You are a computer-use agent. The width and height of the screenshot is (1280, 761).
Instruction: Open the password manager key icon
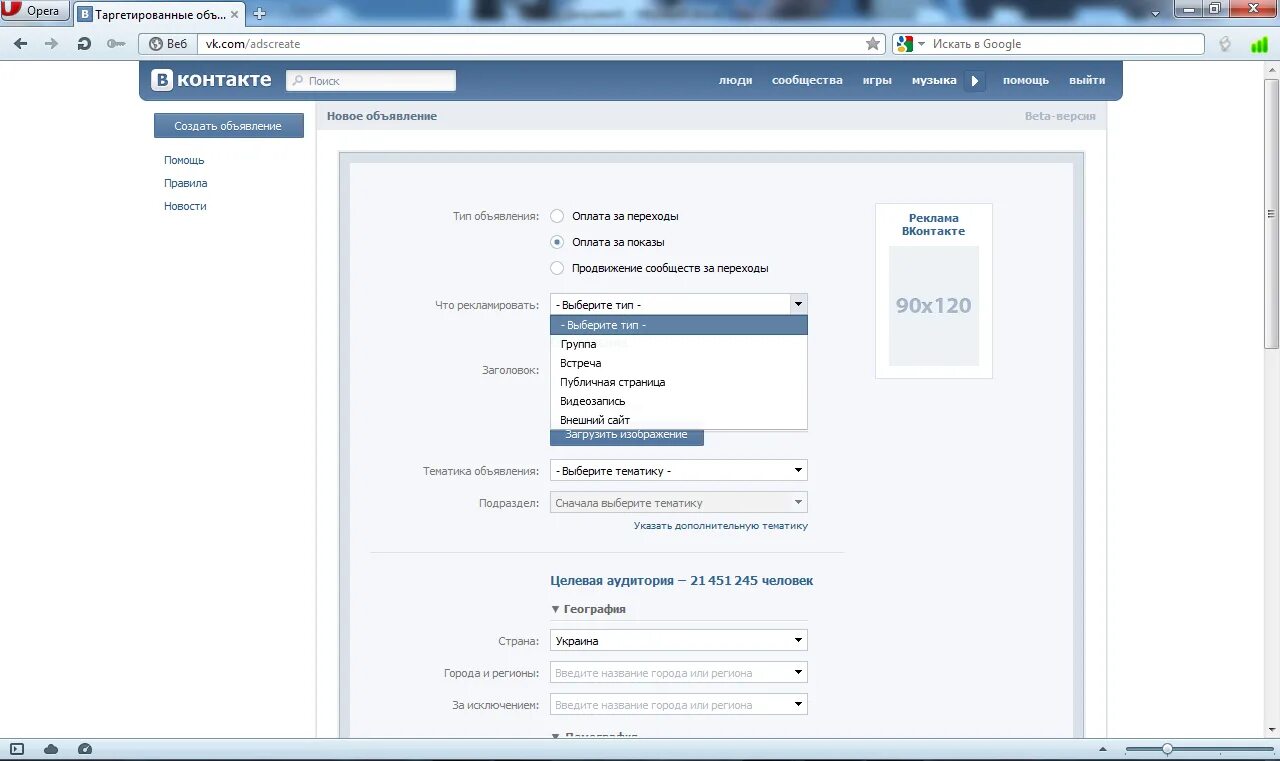[116, 44]
